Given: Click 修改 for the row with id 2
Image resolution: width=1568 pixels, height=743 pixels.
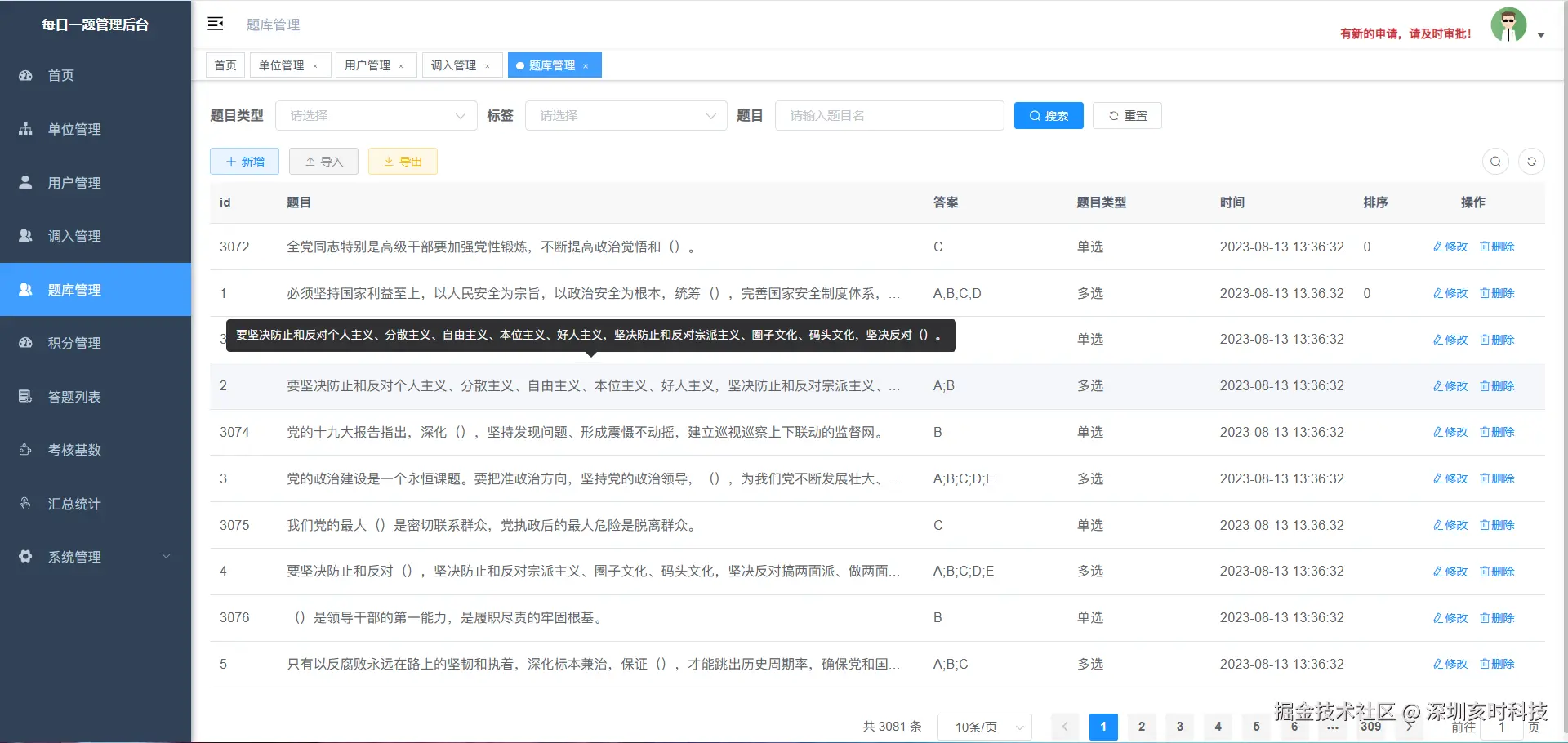Looking at the screenshot, I should [x=1450, y=386].
